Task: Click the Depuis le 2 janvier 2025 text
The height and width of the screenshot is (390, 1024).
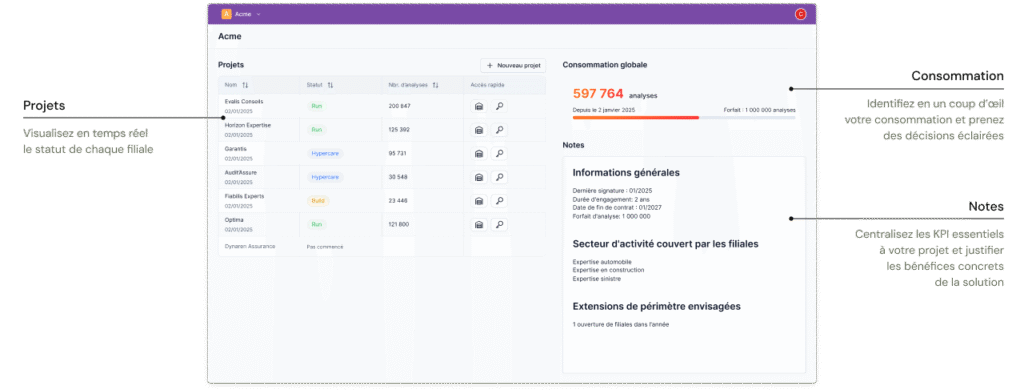Action: point(604,110)
